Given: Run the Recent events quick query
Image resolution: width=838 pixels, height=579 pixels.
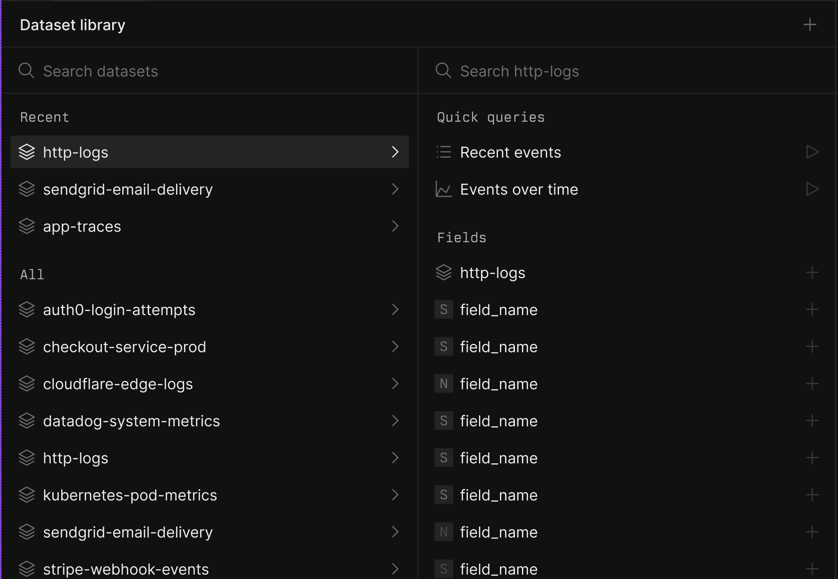Looking at the screenshot, I should (814, 152).
